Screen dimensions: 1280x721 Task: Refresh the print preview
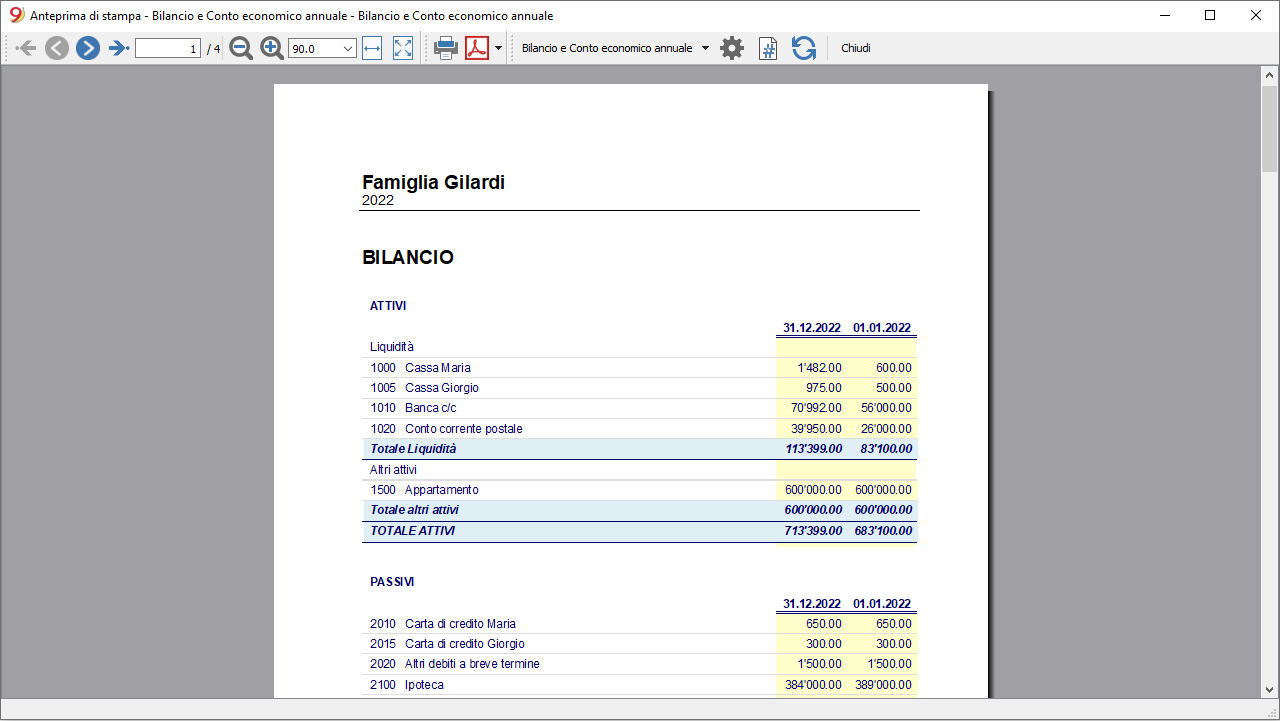click(x=804, y=48)
